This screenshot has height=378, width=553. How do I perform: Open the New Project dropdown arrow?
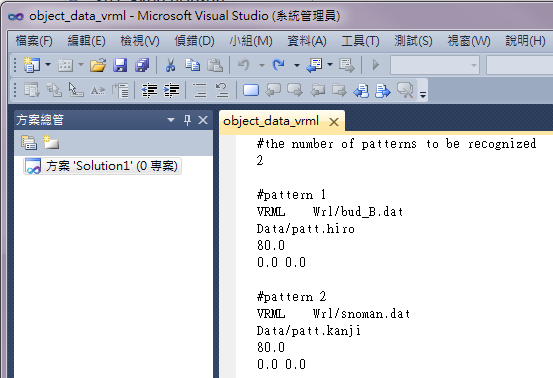pos(48,65)
